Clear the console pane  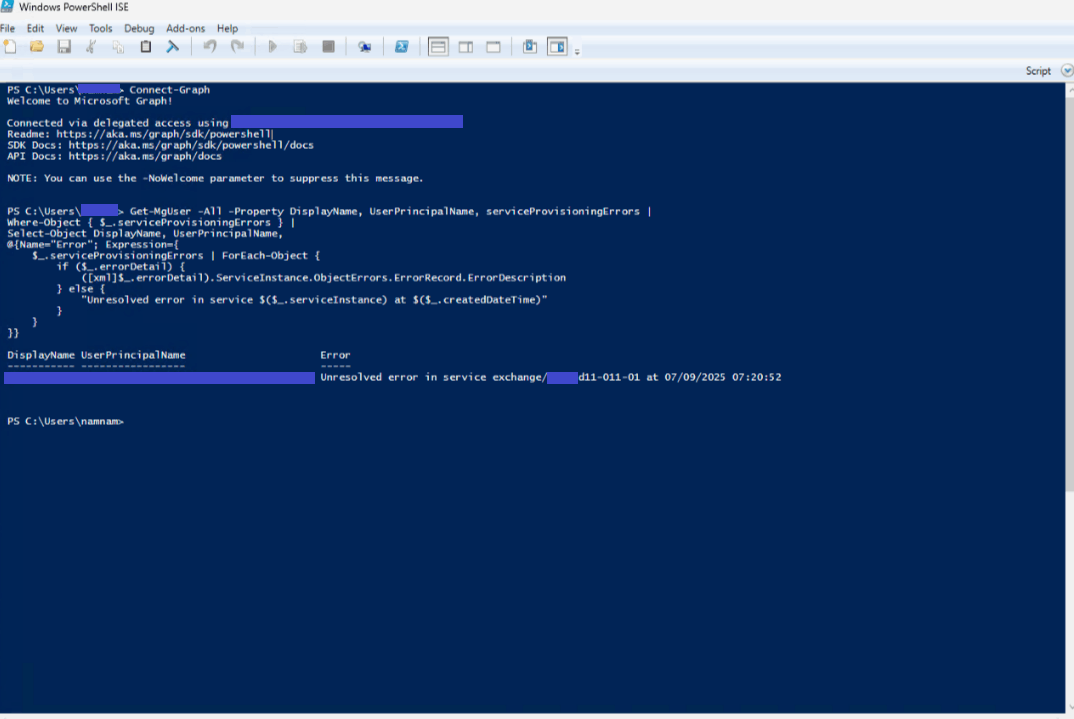[x=172, y=46]
